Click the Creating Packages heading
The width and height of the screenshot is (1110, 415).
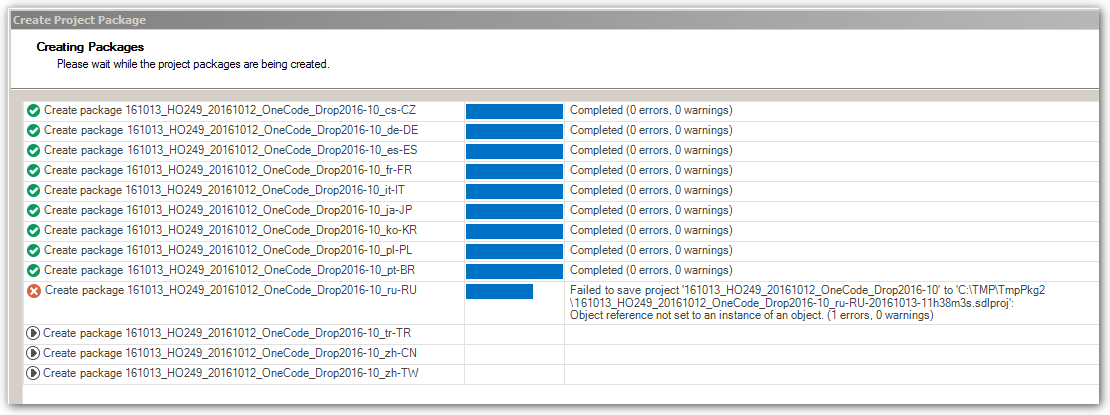coord(90,47)
